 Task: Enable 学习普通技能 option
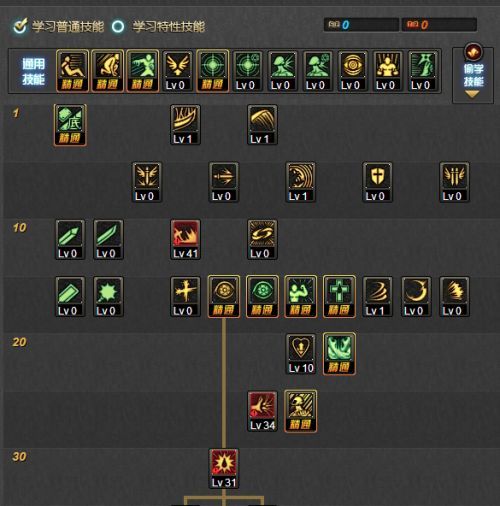59,26
